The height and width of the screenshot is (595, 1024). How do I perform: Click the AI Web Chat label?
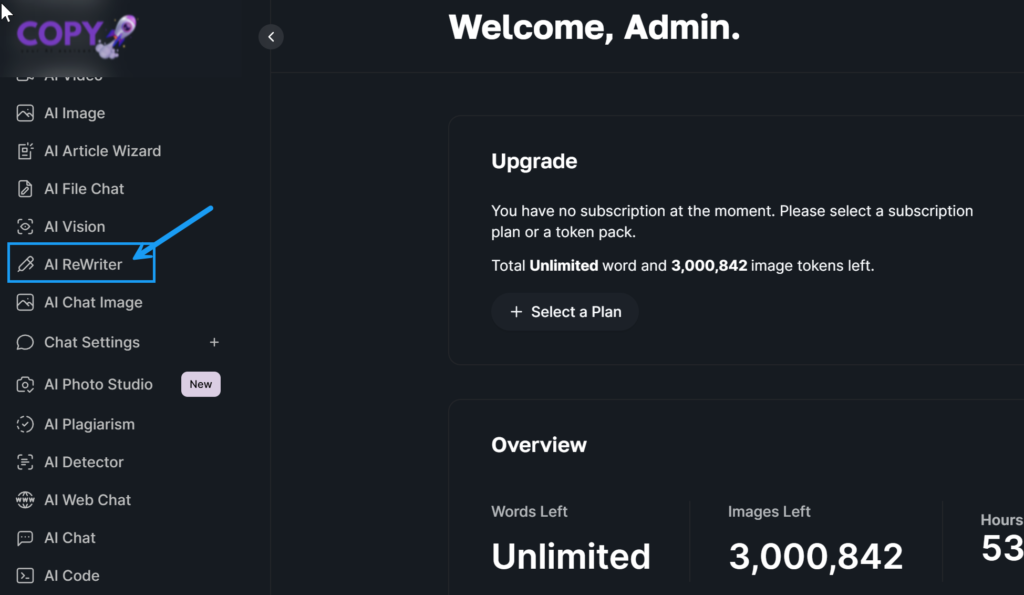(88, 500)
